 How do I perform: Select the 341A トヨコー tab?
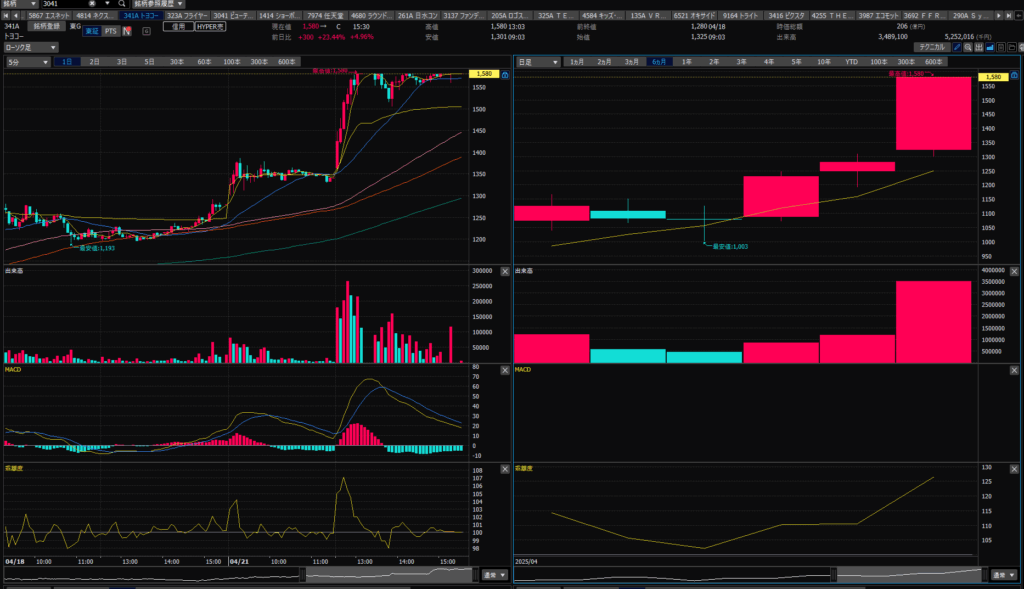(x=140, y=16)
